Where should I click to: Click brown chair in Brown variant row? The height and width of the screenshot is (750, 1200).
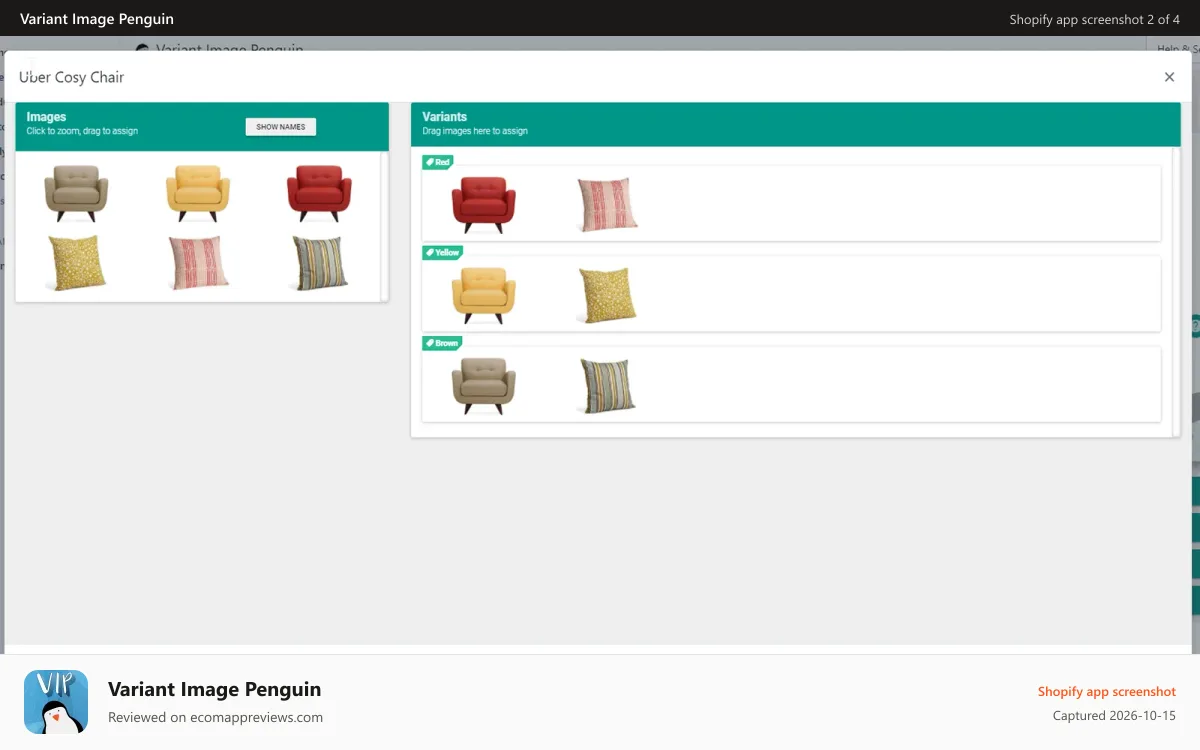coord(484,386)
